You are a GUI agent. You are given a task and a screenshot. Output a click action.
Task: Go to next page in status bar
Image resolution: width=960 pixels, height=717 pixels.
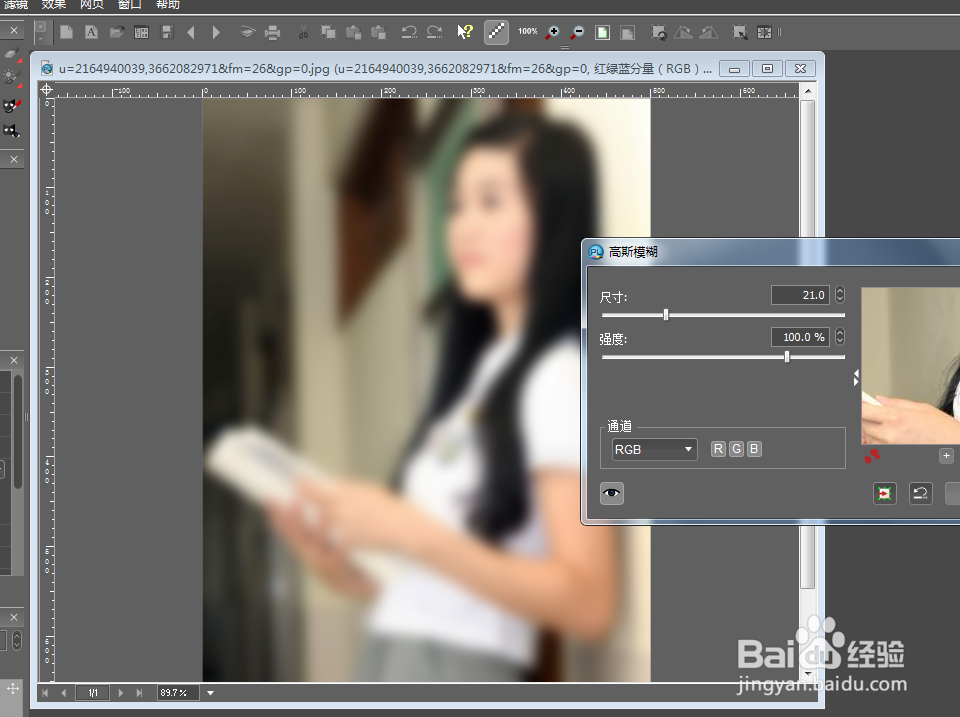(x=121, y=693)
